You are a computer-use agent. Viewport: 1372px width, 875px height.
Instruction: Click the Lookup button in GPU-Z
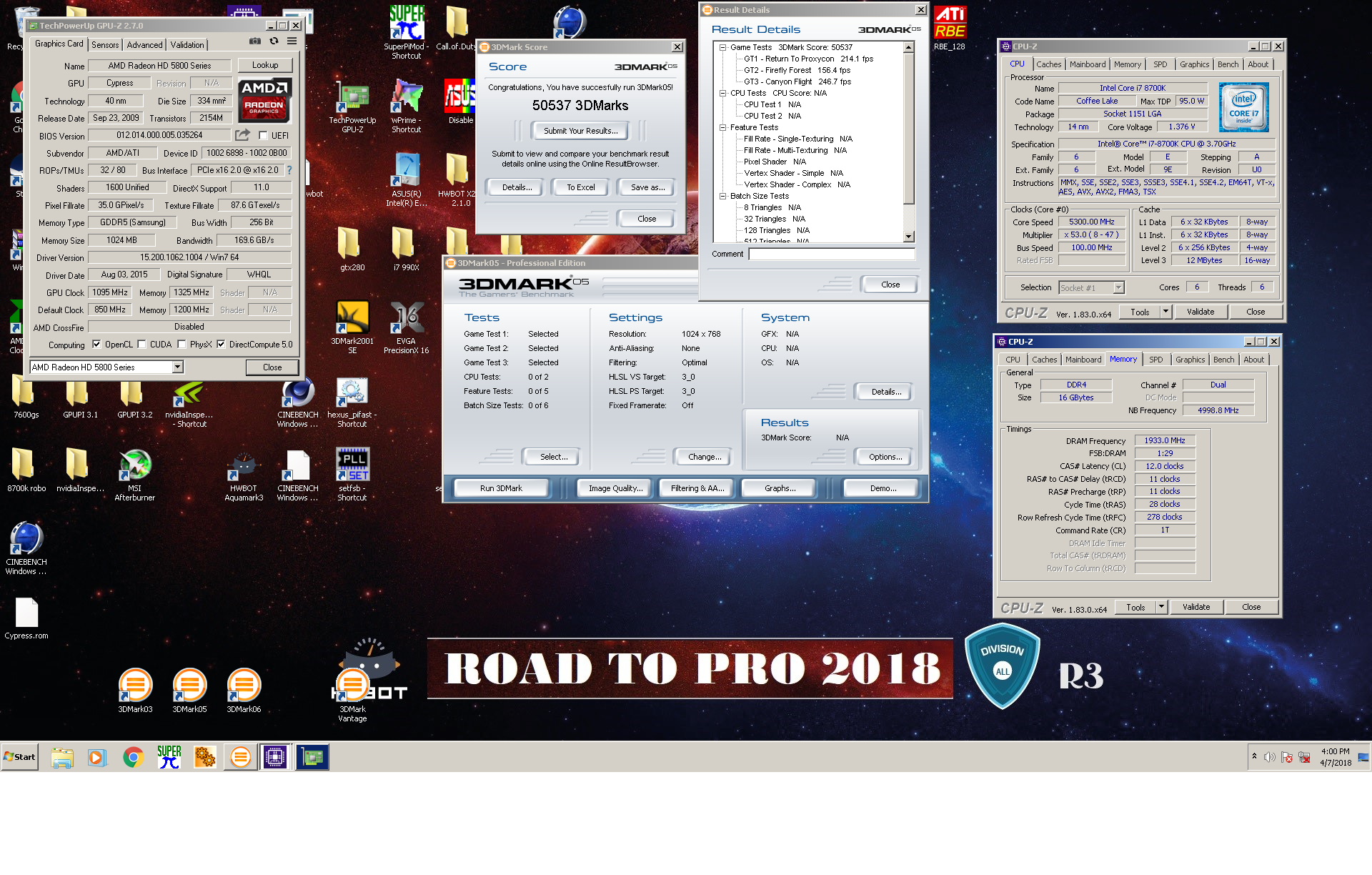pyautogui.click(x=265, y=65)
